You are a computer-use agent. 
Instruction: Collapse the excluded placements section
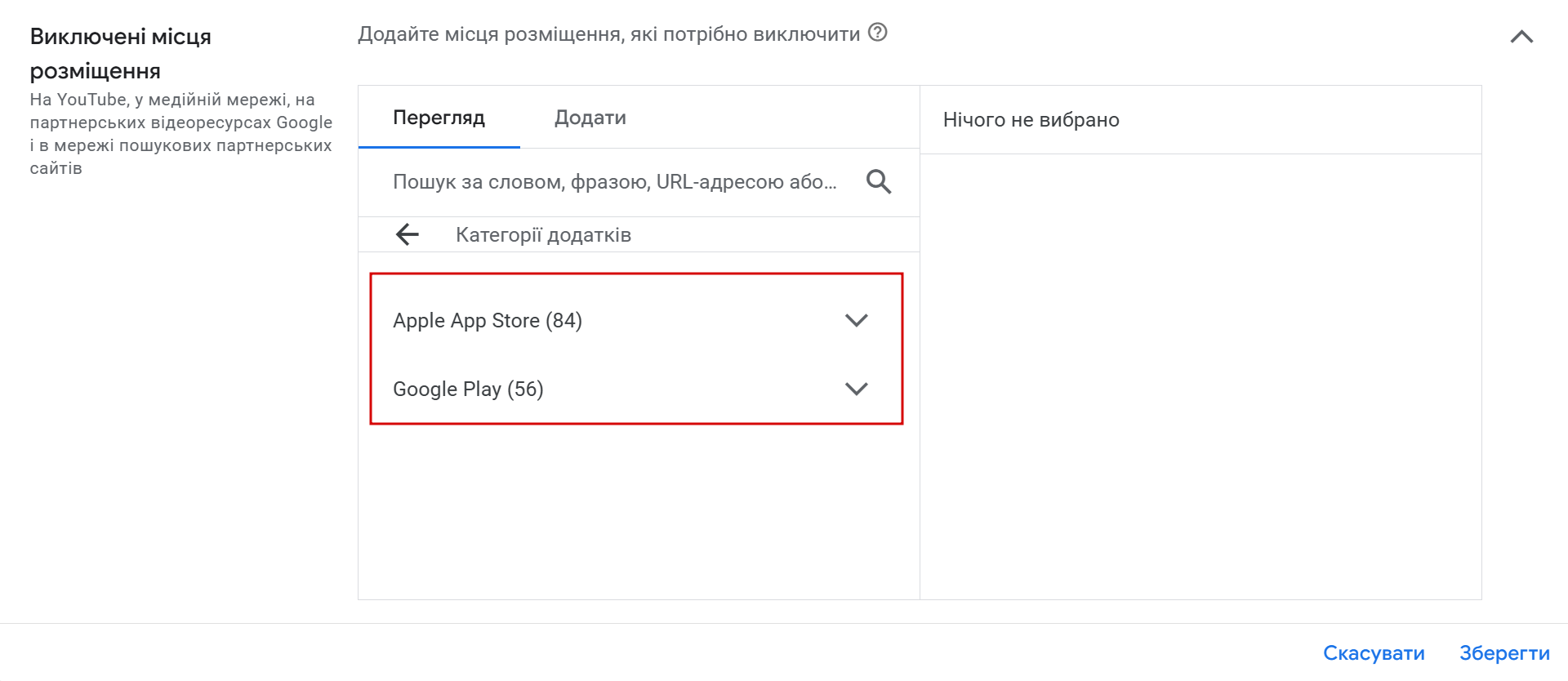click(x=1521, y=37)
